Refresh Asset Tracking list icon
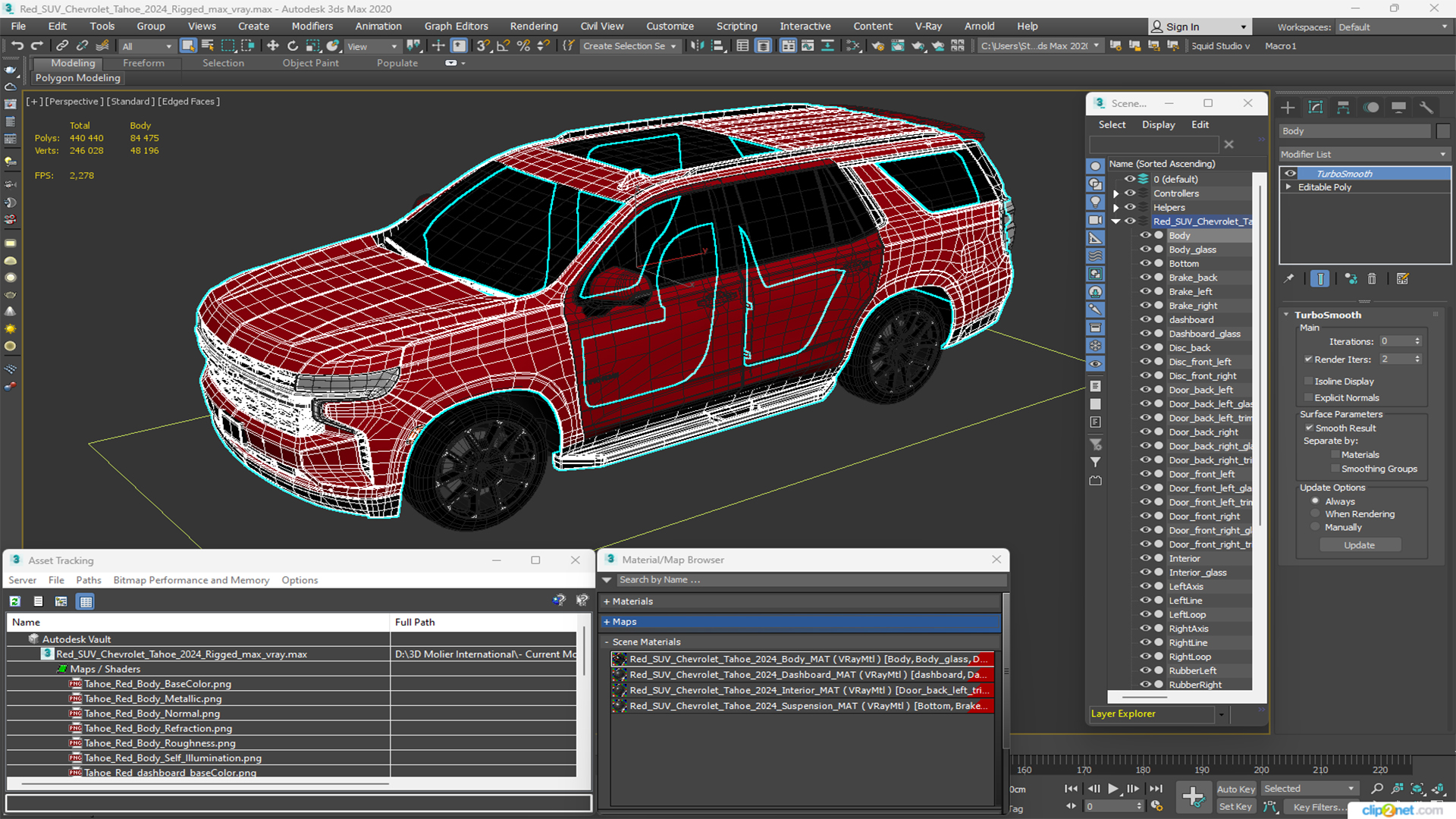Screen dimensions: 1456x819 [x=14, y=601]
